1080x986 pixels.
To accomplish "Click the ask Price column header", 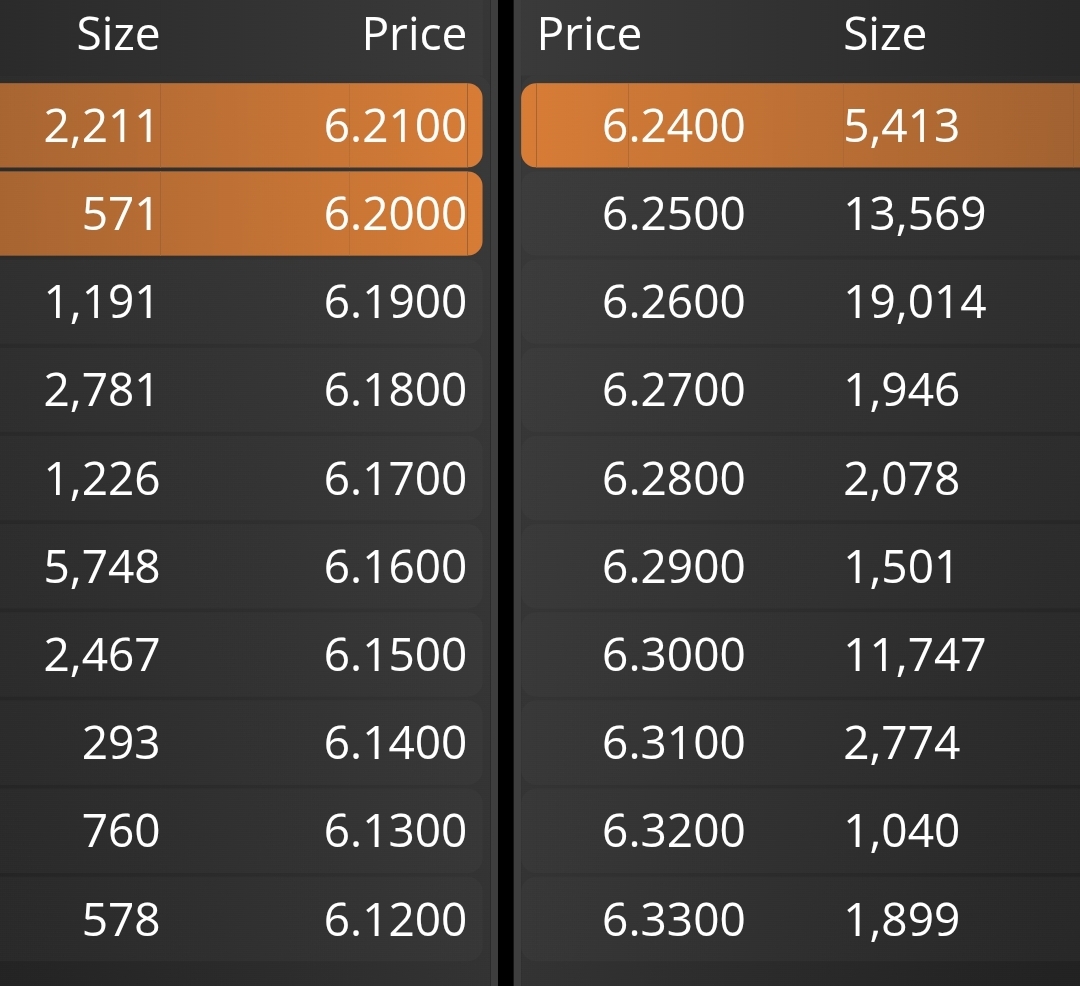I will click(589, 34).
